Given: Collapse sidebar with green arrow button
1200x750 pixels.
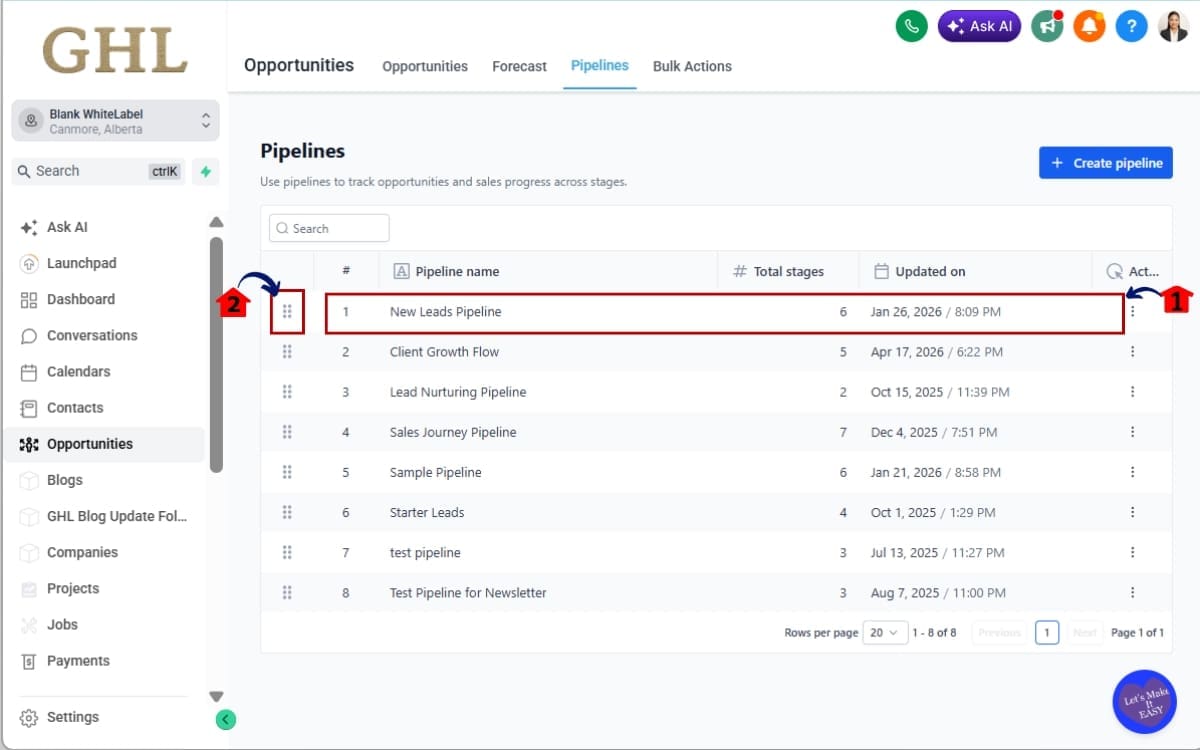Looking at the screenshot, I should [226, 718].
